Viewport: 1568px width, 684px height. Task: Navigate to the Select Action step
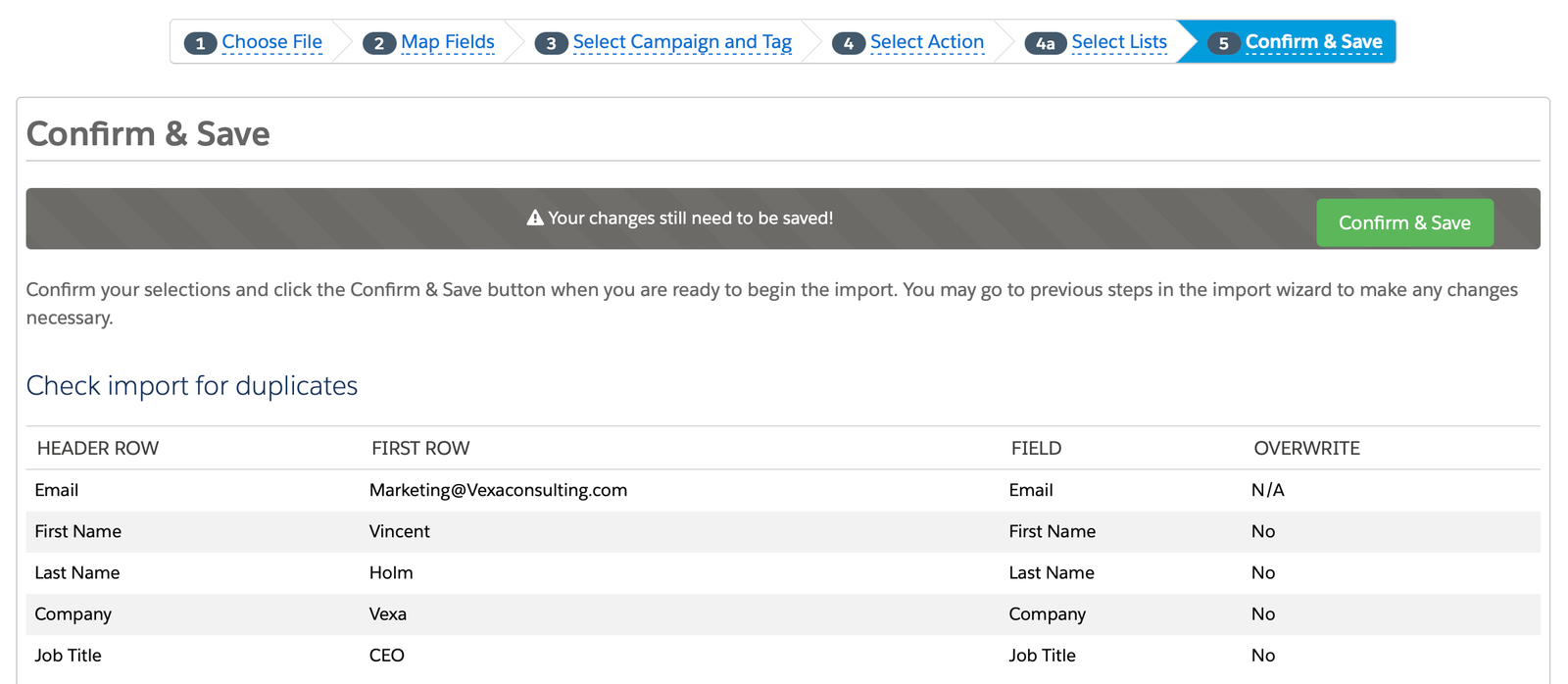(926, 42)
